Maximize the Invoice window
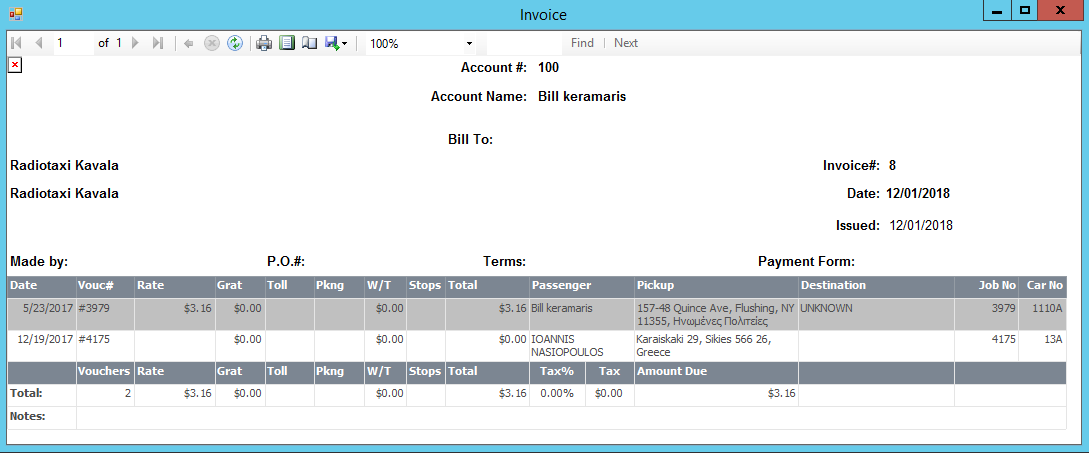 1024,10
